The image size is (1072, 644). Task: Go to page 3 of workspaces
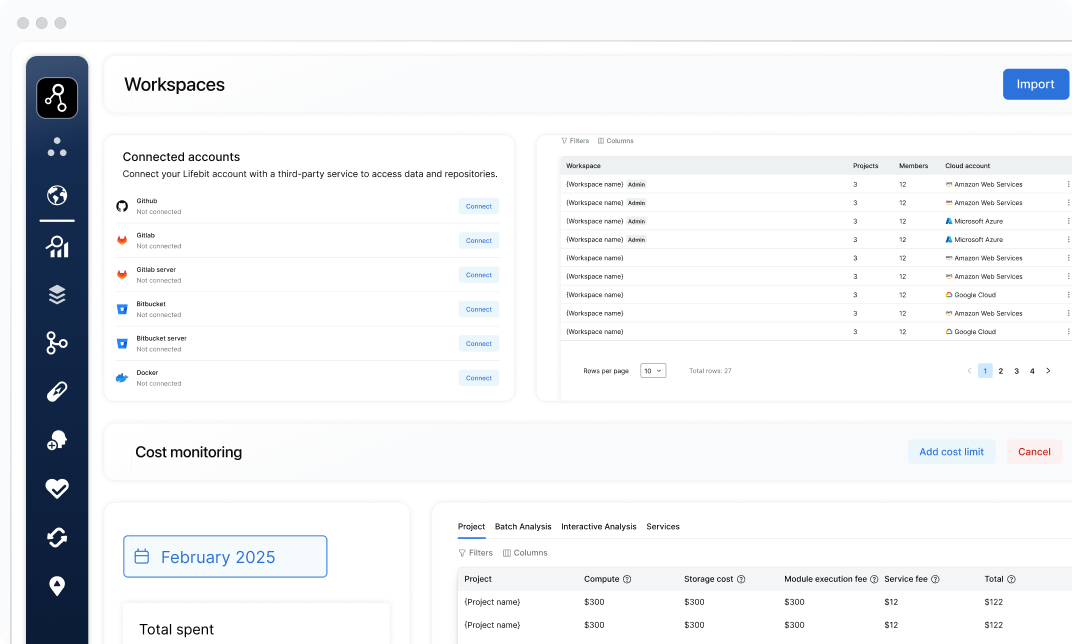click(x=1017, y=371)
